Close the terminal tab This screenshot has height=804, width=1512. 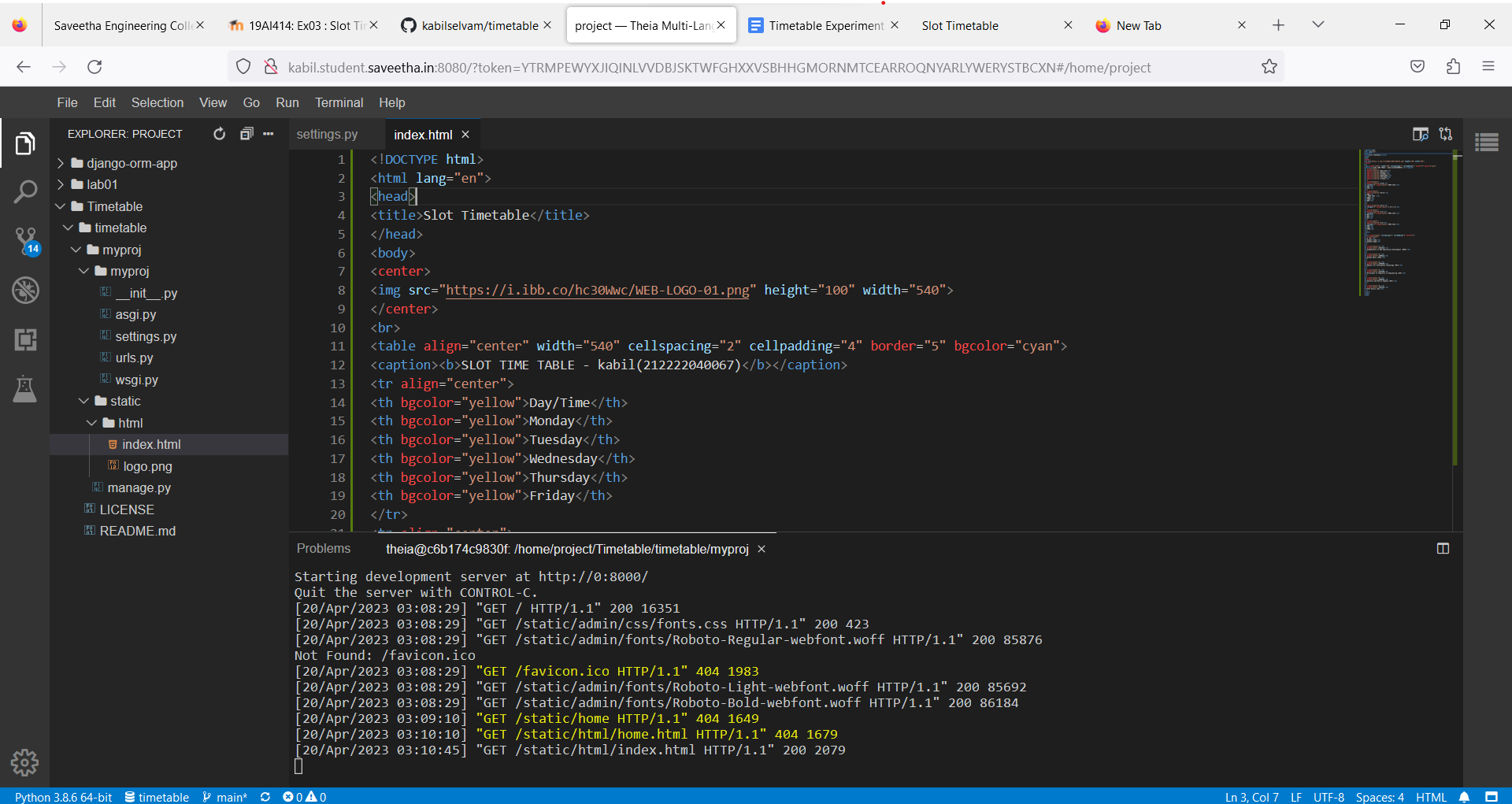[762, 549]
